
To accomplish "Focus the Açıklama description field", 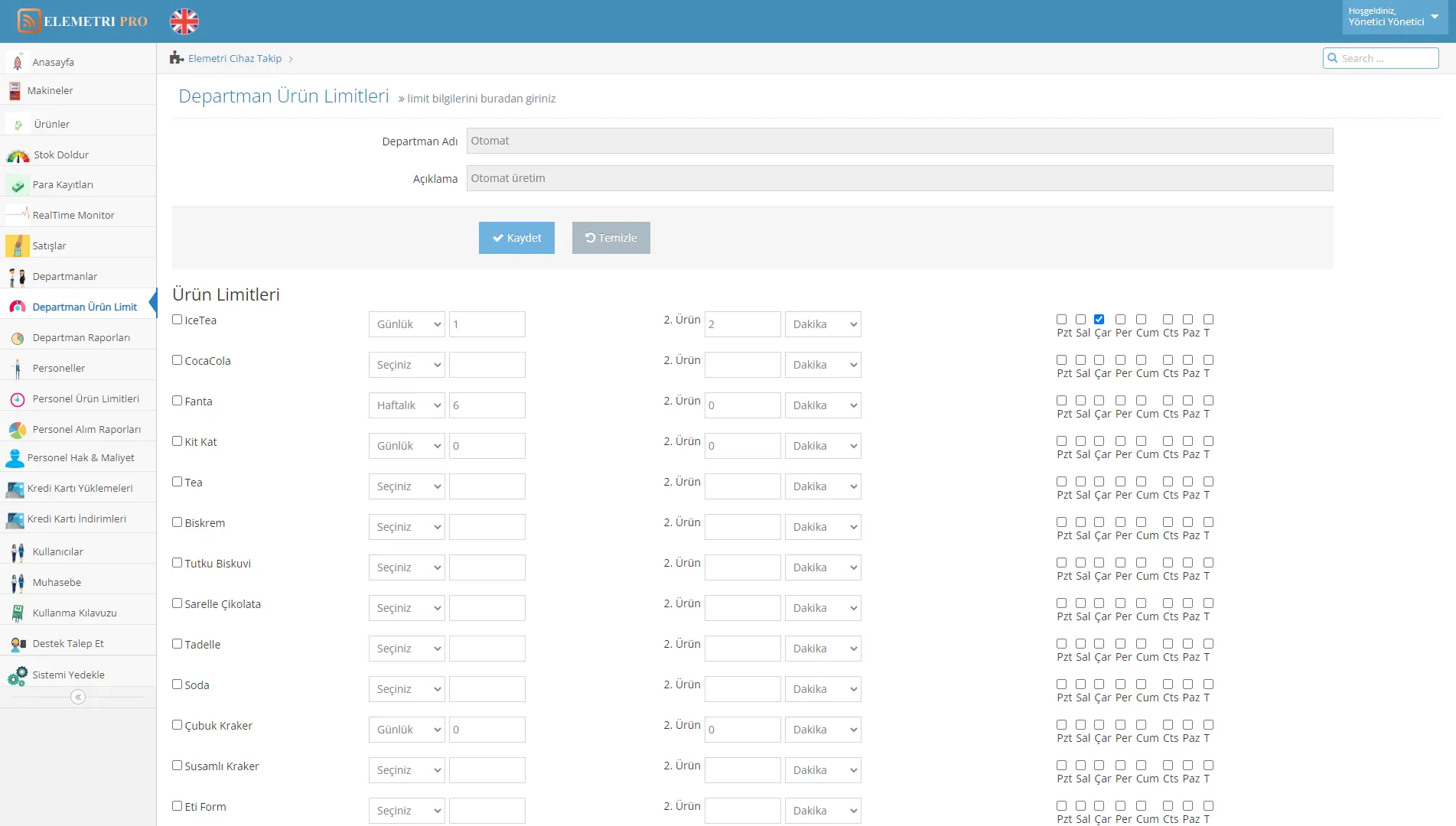I will coord(900,178).
